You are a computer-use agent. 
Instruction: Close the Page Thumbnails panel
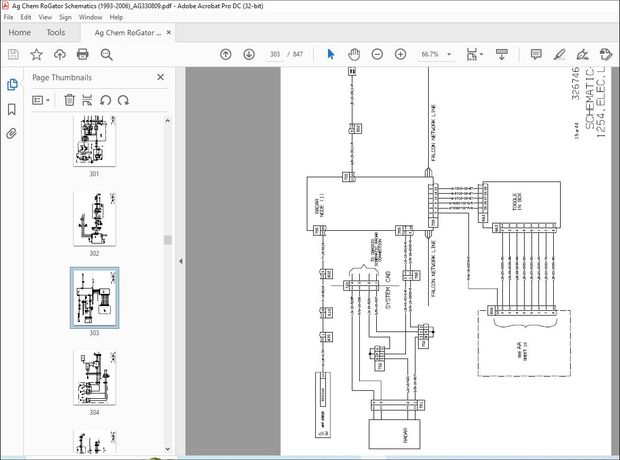[x=161, y=77]
